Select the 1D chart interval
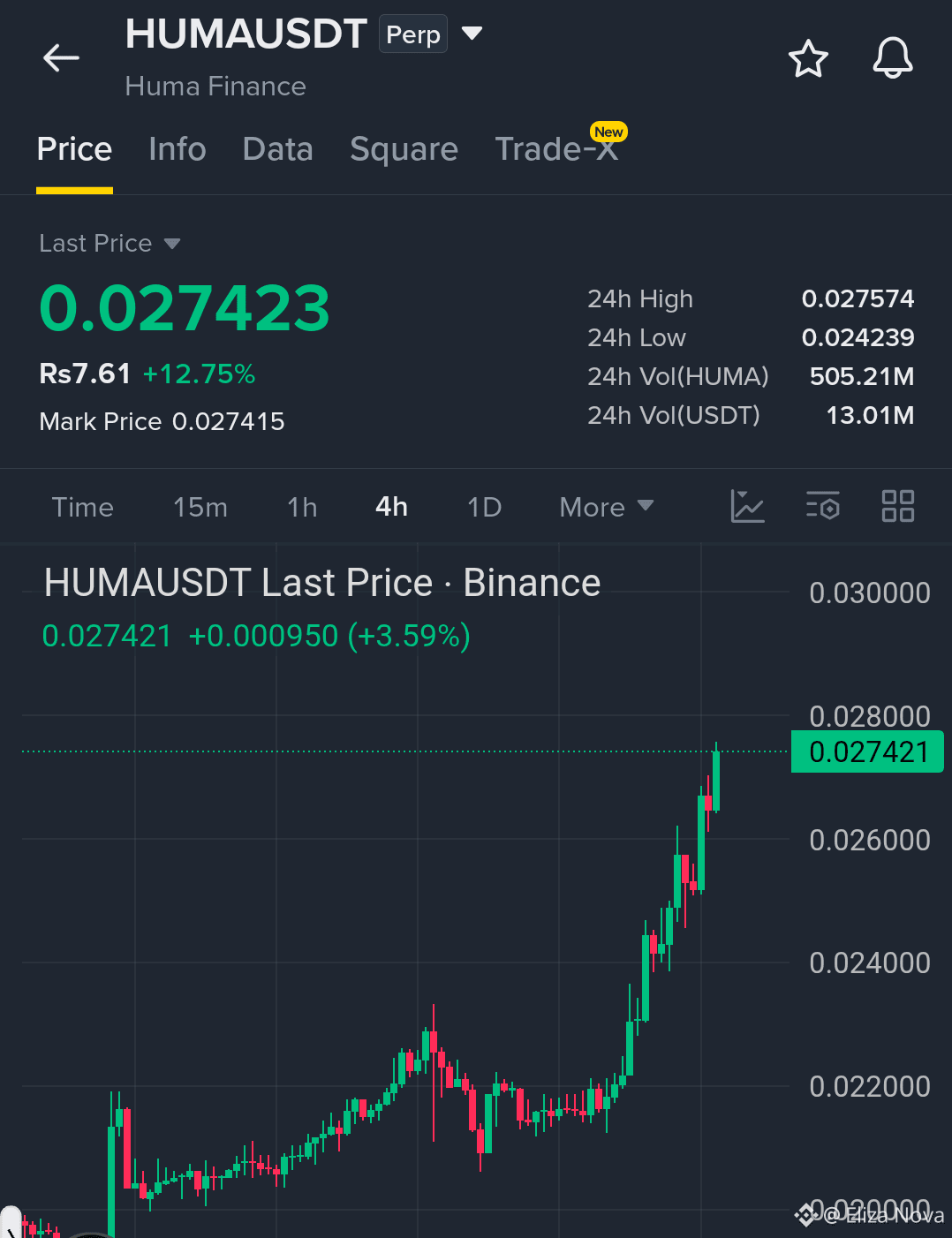The width and height of the screenshot is (952, 1238). (484, 507)
